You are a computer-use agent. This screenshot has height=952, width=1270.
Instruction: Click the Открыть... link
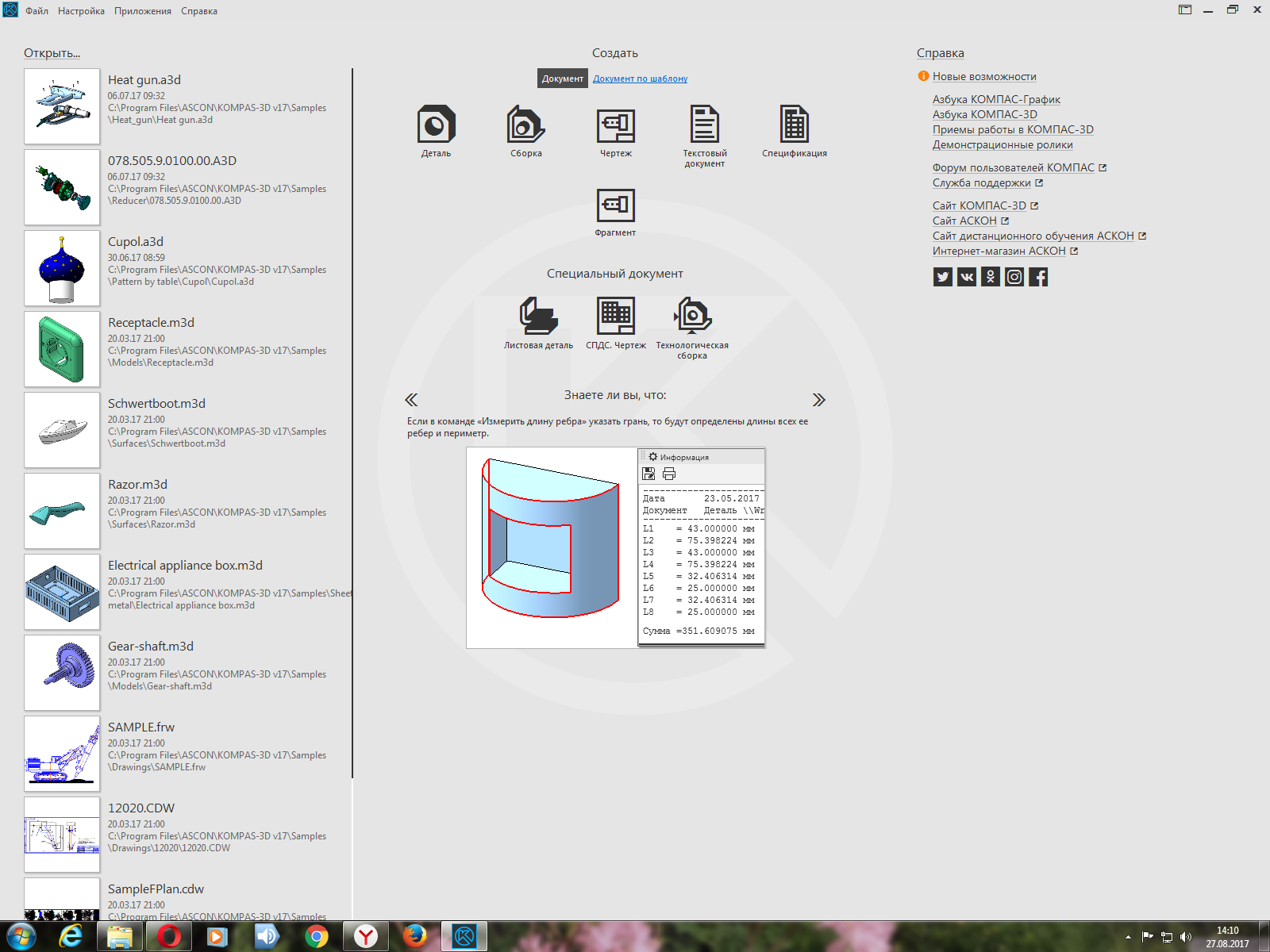[x=52, y=53]
